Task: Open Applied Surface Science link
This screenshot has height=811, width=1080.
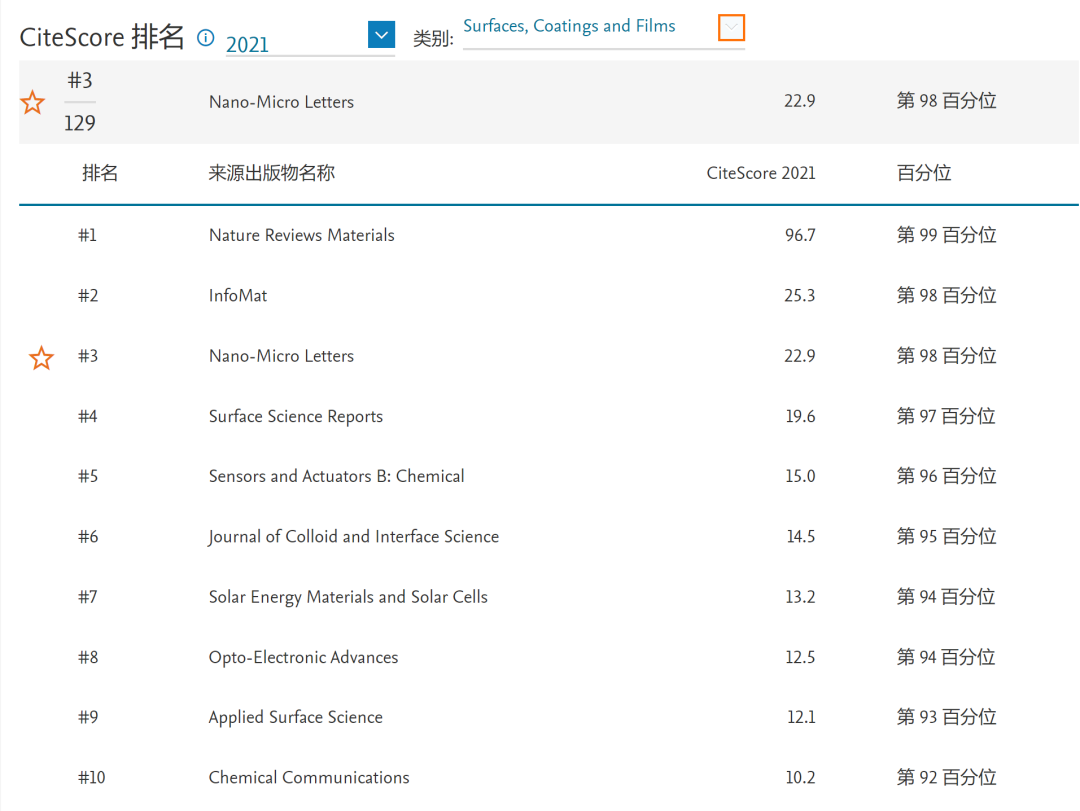Action: 295,717
